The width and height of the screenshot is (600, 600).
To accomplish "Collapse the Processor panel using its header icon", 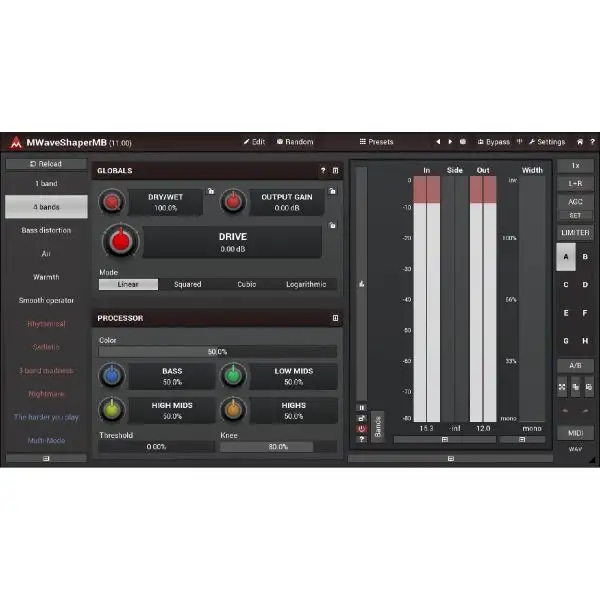I will [335, 318].
